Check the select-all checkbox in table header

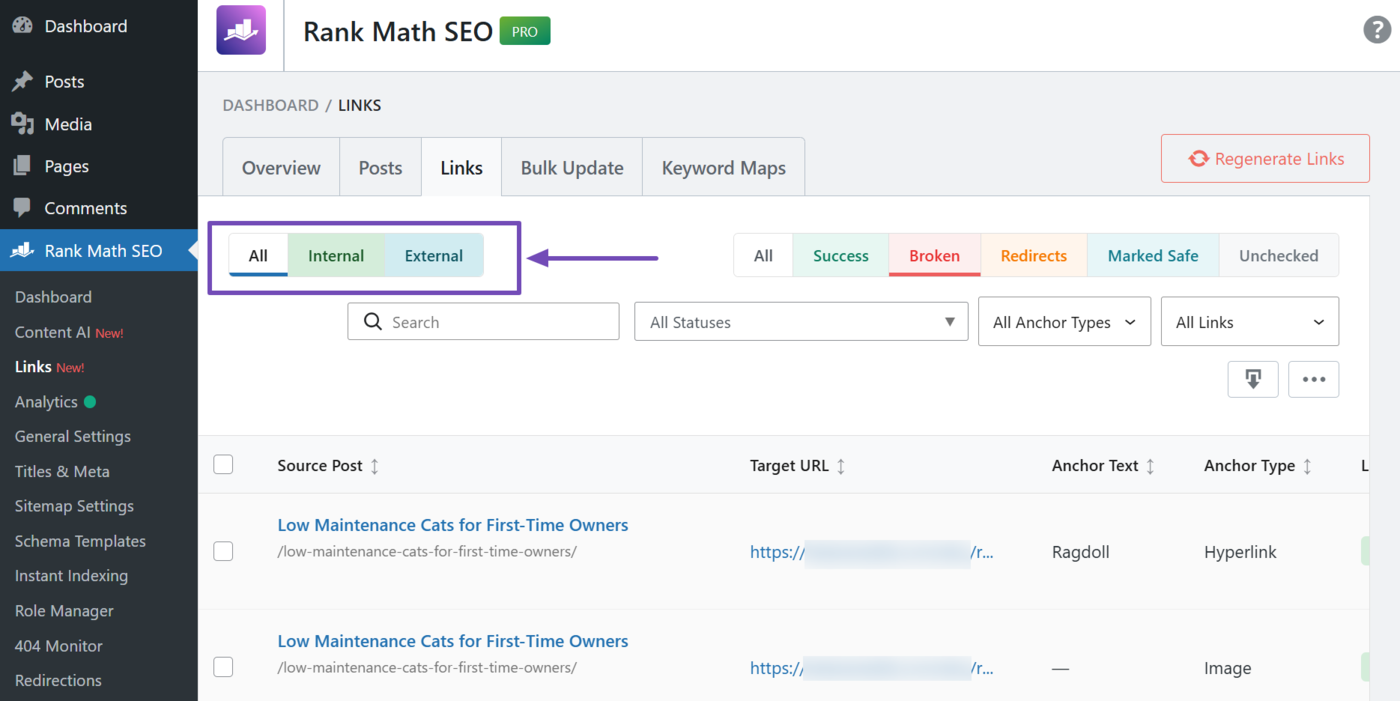tap(224, 464)
